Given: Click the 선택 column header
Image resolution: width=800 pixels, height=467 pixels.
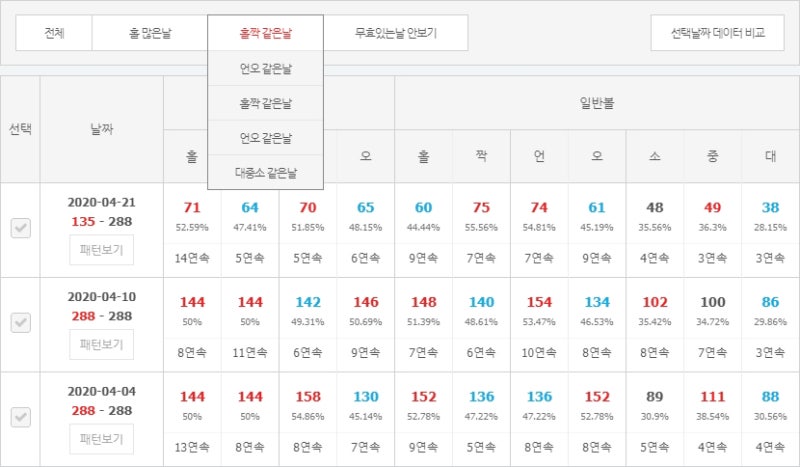Looking at the screenshot, I should [x=21, y=129].
